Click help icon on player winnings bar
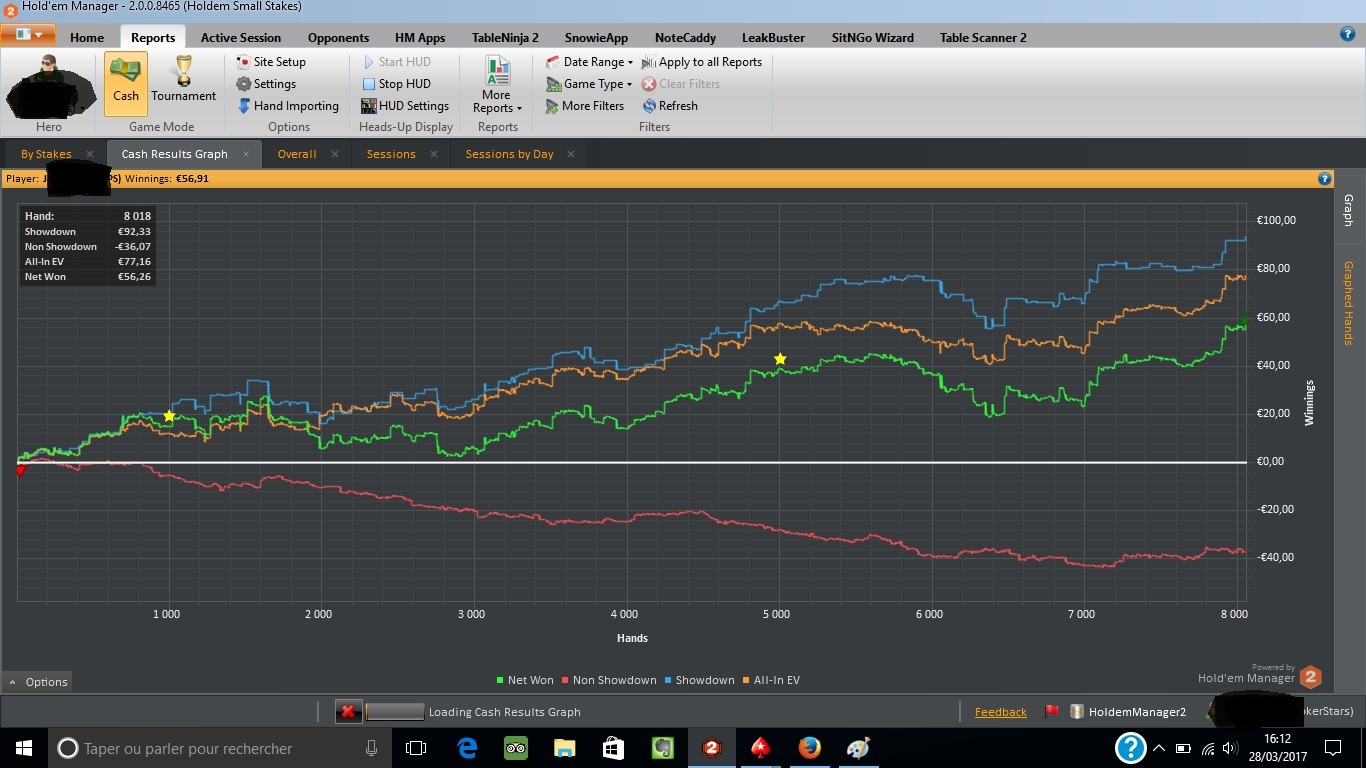The height and width of the screenshot is (768, 1366). [x=1325, y=179]
